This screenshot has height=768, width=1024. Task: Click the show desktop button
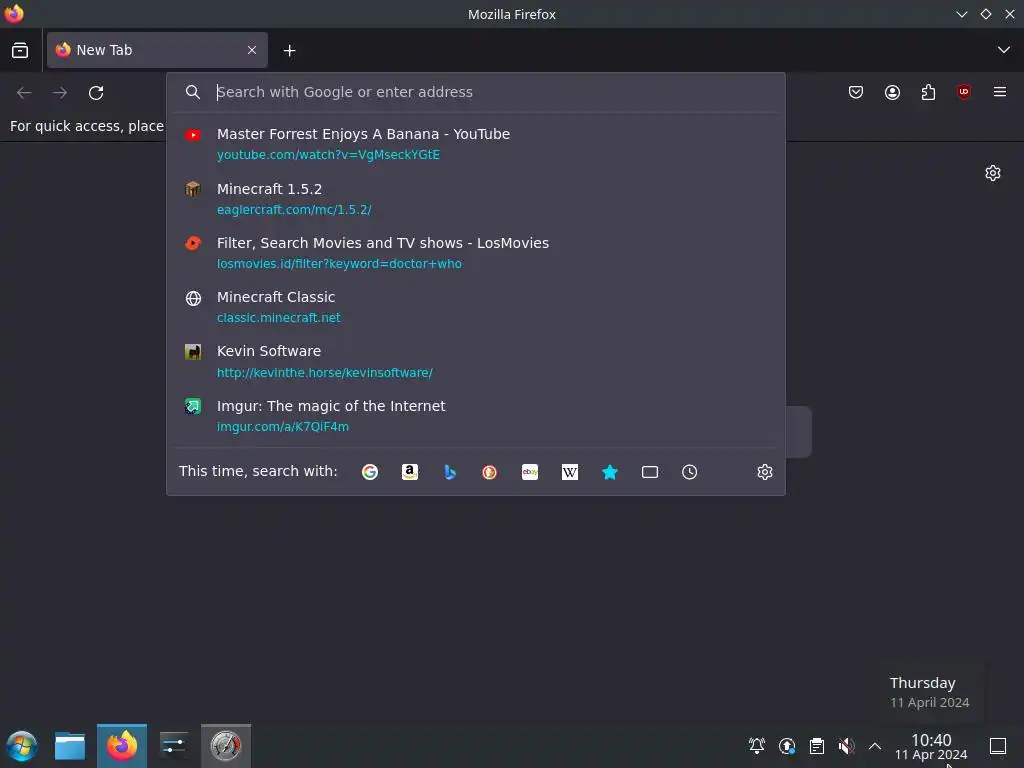tap(998, 746)
